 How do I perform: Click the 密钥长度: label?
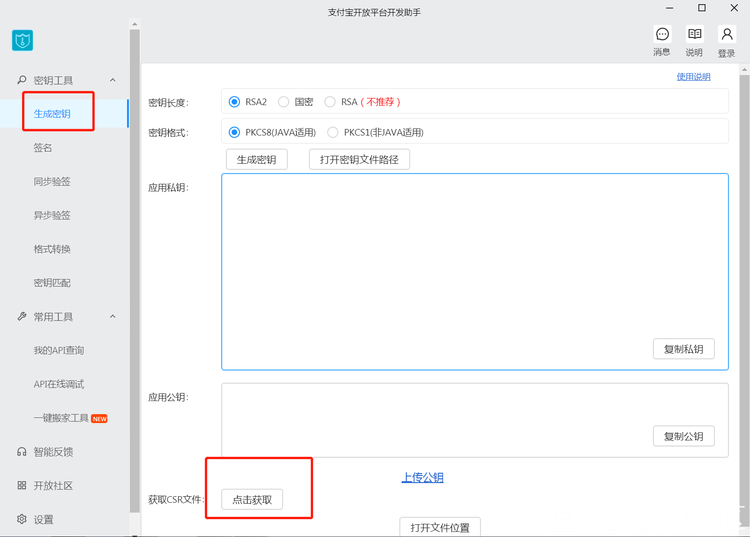point(169,102)
